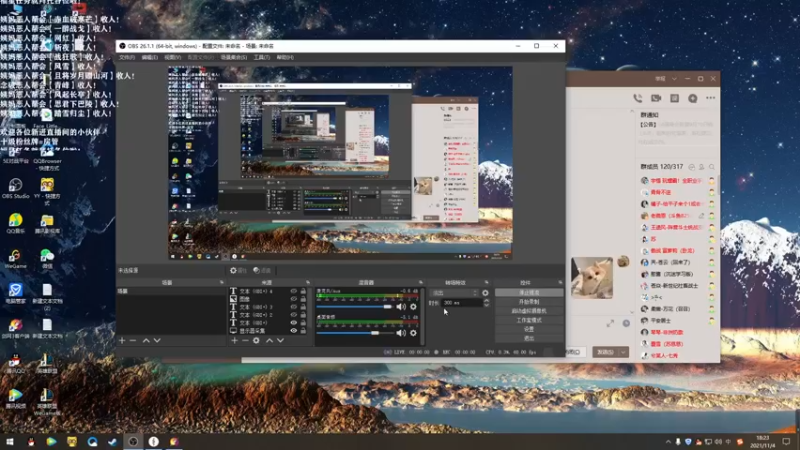Image resolution: width=800 pixels, height=450 pixels.
Task: Pop out the 混音器 dock panel
Action: [420, 282]
